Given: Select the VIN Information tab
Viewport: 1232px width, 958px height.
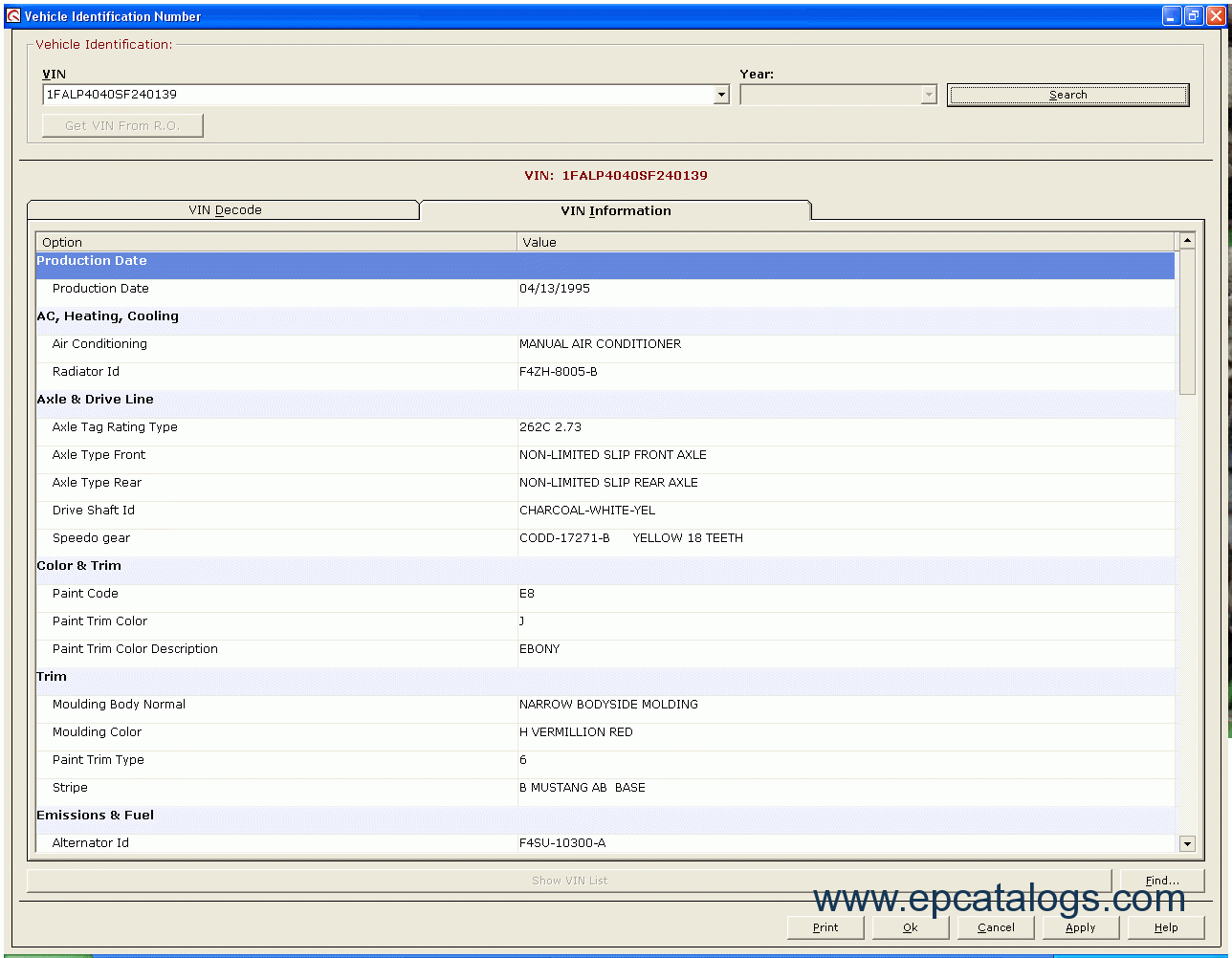Looking at the screenshot, I should [615, 210].
